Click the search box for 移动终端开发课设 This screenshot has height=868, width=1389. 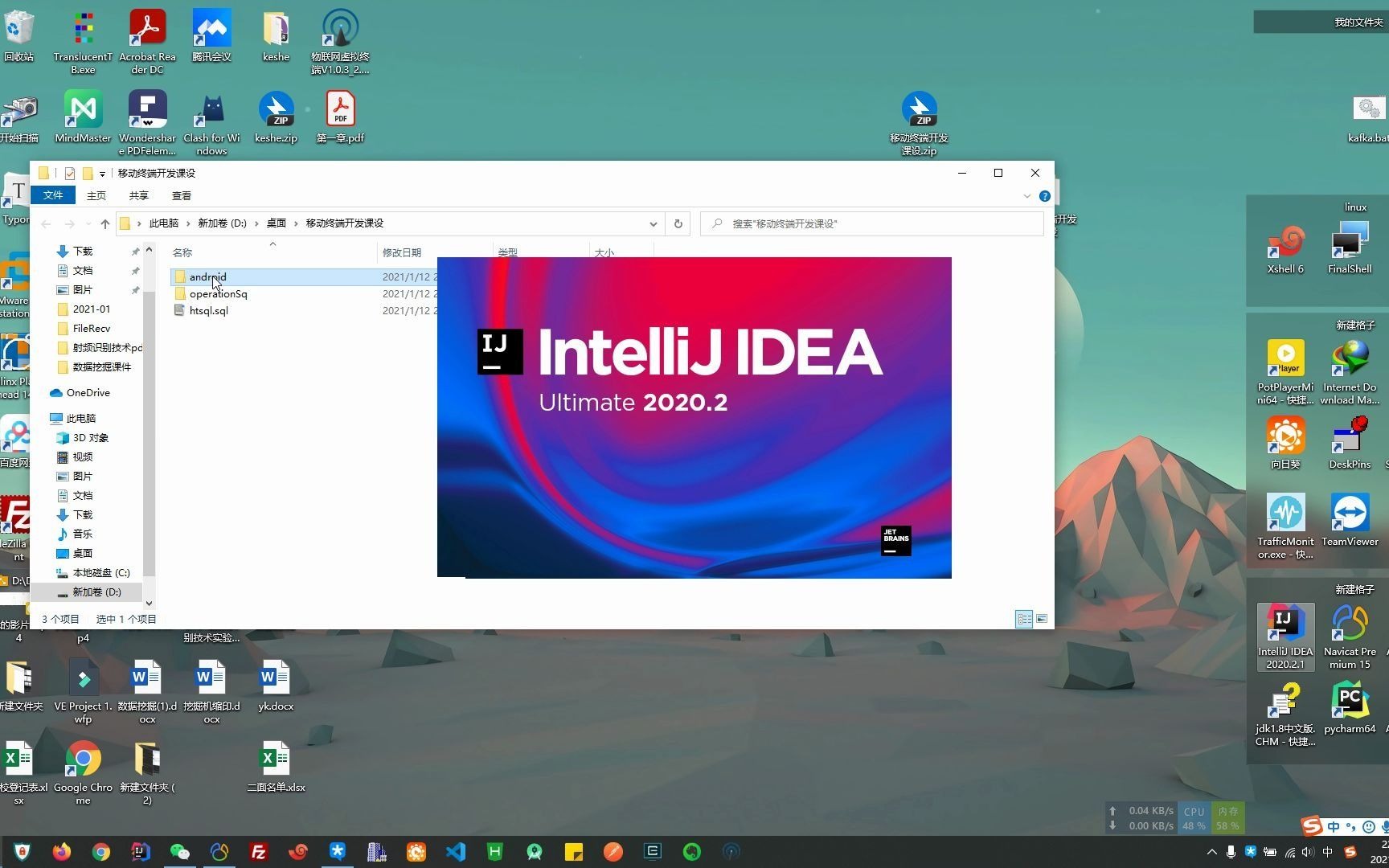pos(872,223)
